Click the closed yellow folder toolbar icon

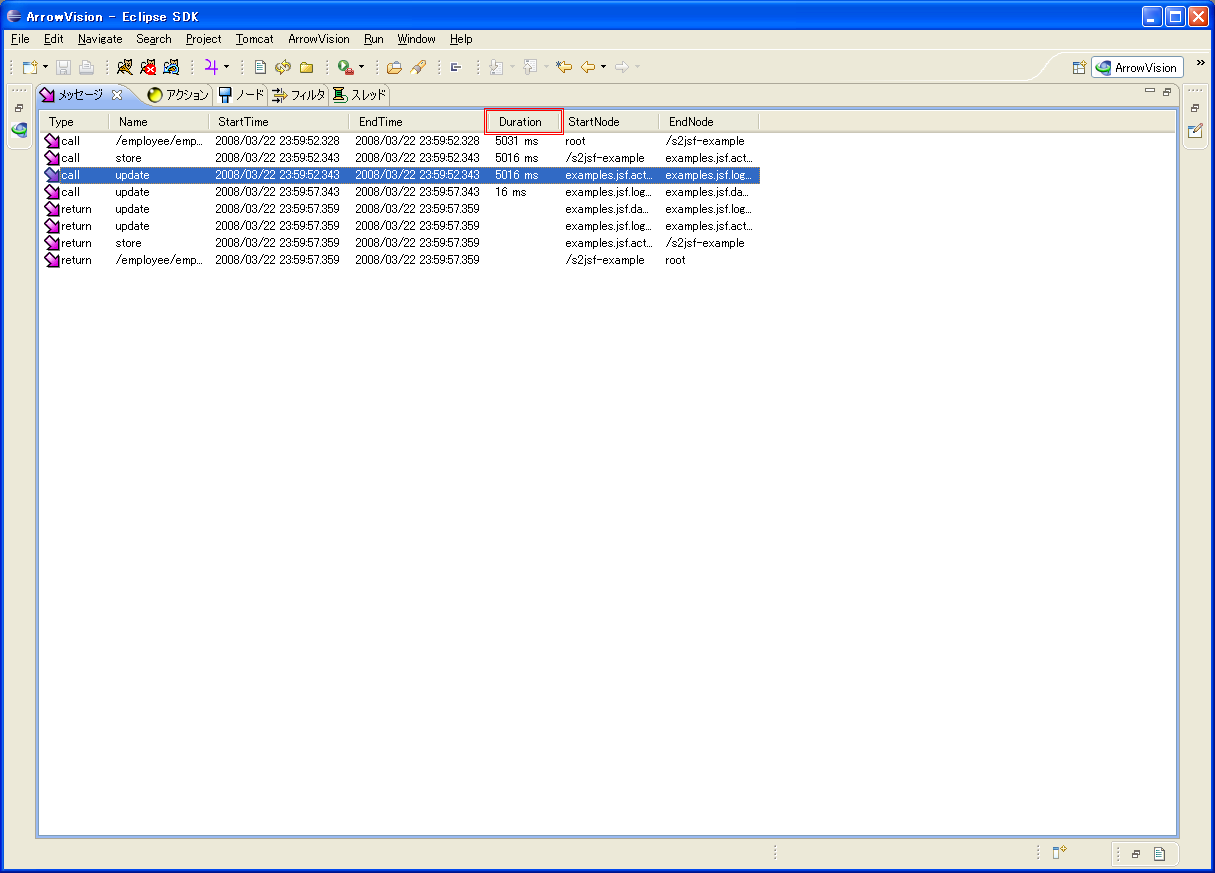(x=306, y=67)
